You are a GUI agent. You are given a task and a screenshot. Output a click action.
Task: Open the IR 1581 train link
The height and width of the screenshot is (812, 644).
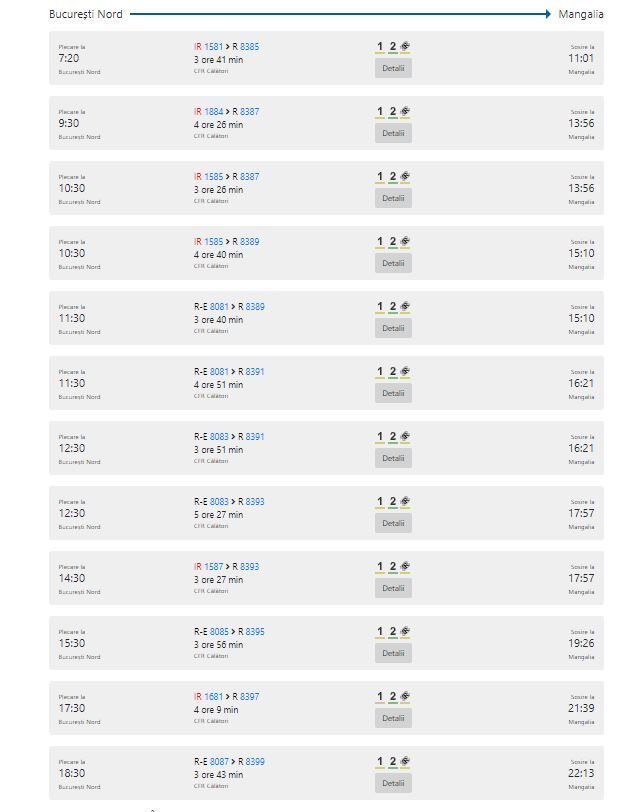click(x=209, y=47)
